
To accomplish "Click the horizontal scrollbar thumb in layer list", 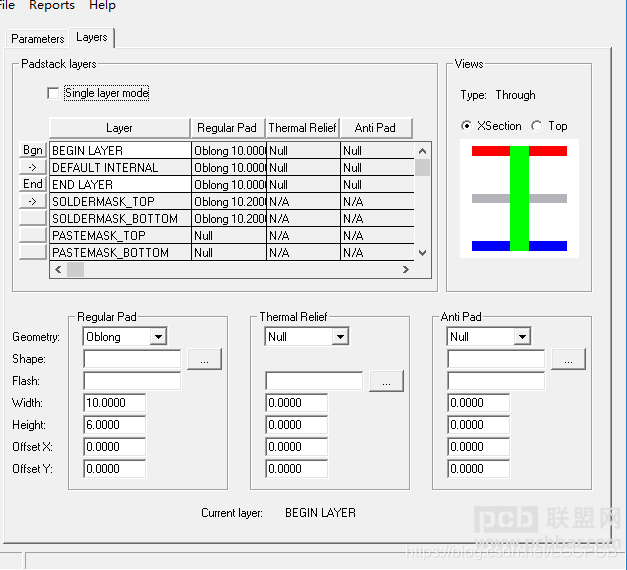I will click(76, 270).
